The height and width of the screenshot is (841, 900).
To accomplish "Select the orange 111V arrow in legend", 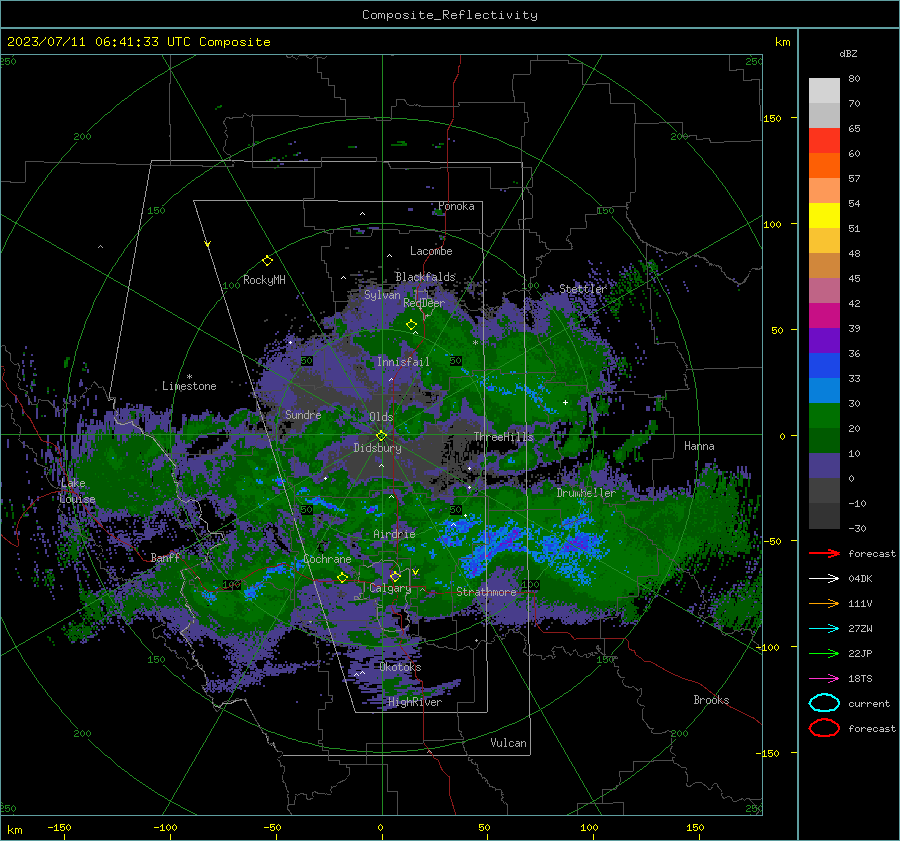I will (824, 603).
